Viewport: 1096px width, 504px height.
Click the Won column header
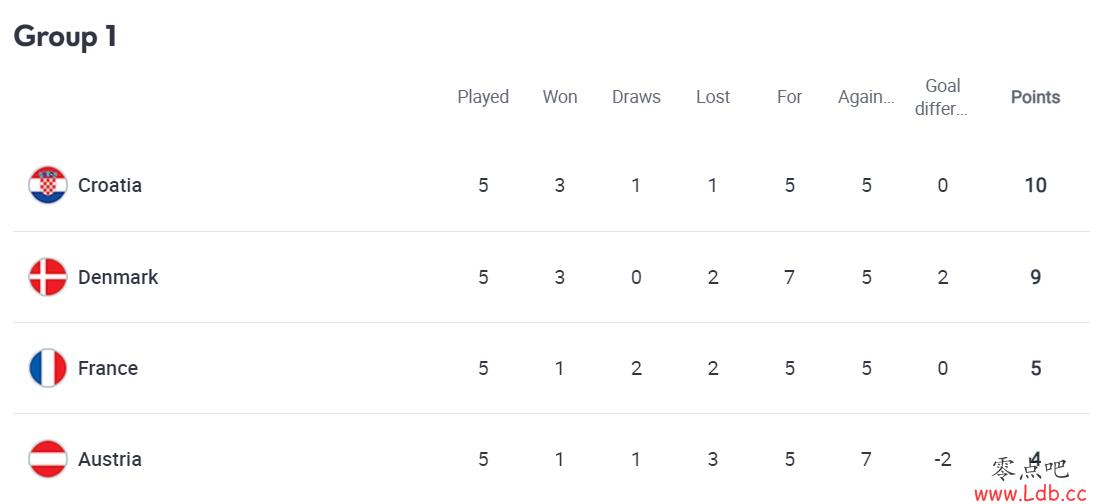[560, 97]
